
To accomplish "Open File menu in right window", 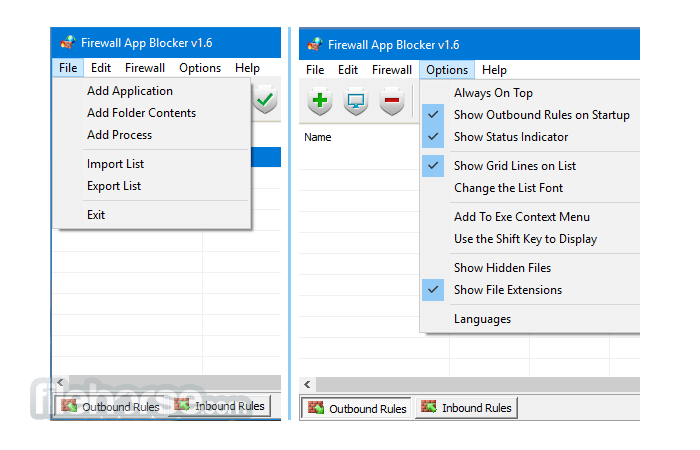I will tap(315, 70).
